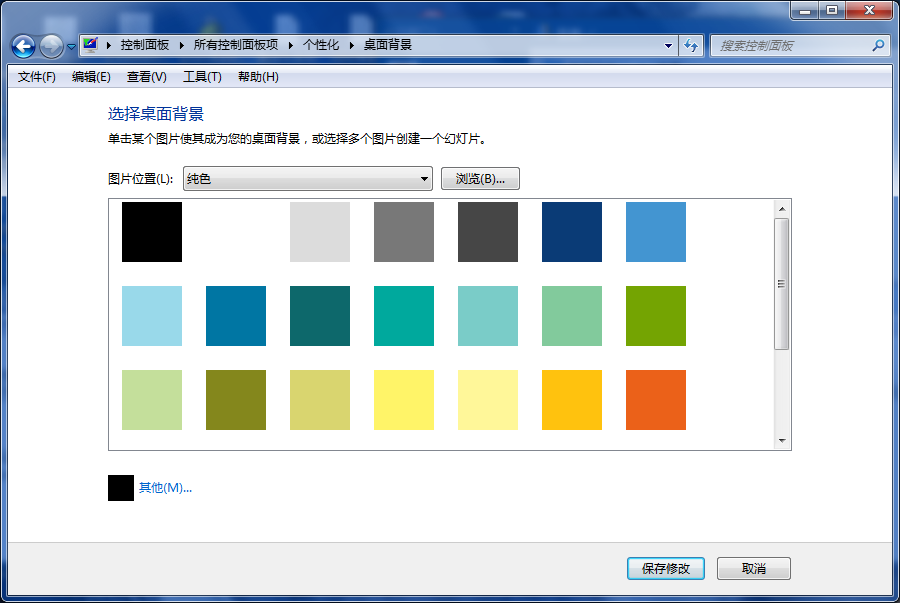Image resolution: width=900 pixels, height=603 pixels.
Task: Click the scroll up arrow of color list
Action: (782, 209)
